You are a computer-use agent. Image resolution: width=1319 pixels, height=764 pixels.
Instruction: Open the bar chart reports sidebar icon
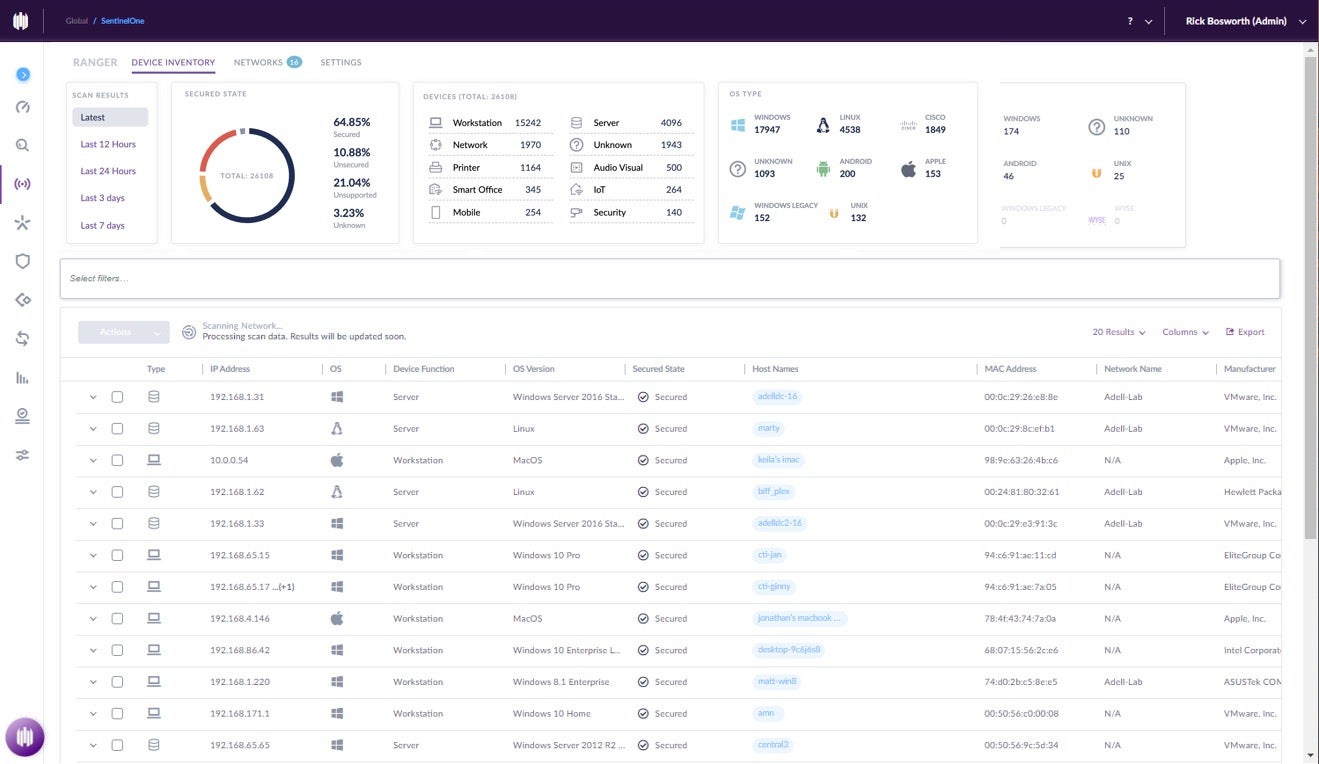click(22, 378)
